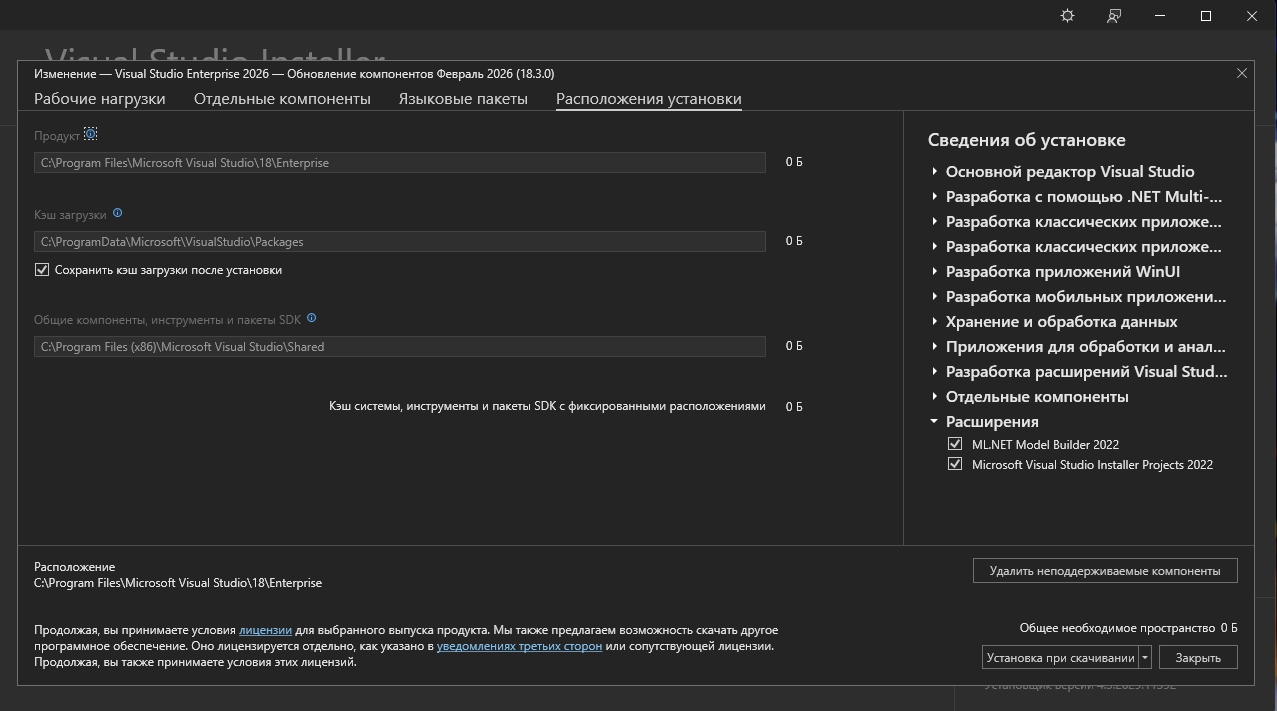The width and height of the screenshot is (1277, 711).
Task: Close the modify dialog with X icon
Action: tap(1241, 73)
